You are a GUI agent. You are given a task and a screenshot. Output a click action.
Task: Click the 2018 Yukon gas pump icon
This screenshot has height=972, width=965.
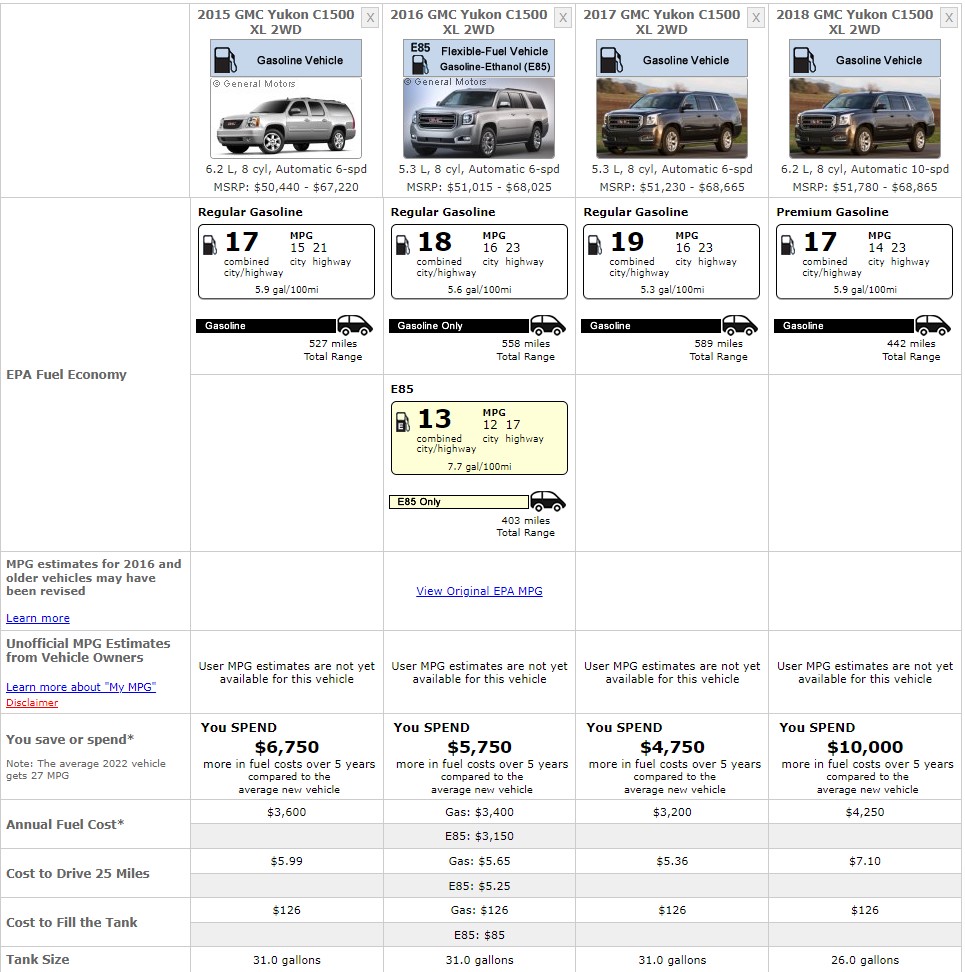[804, 60]
